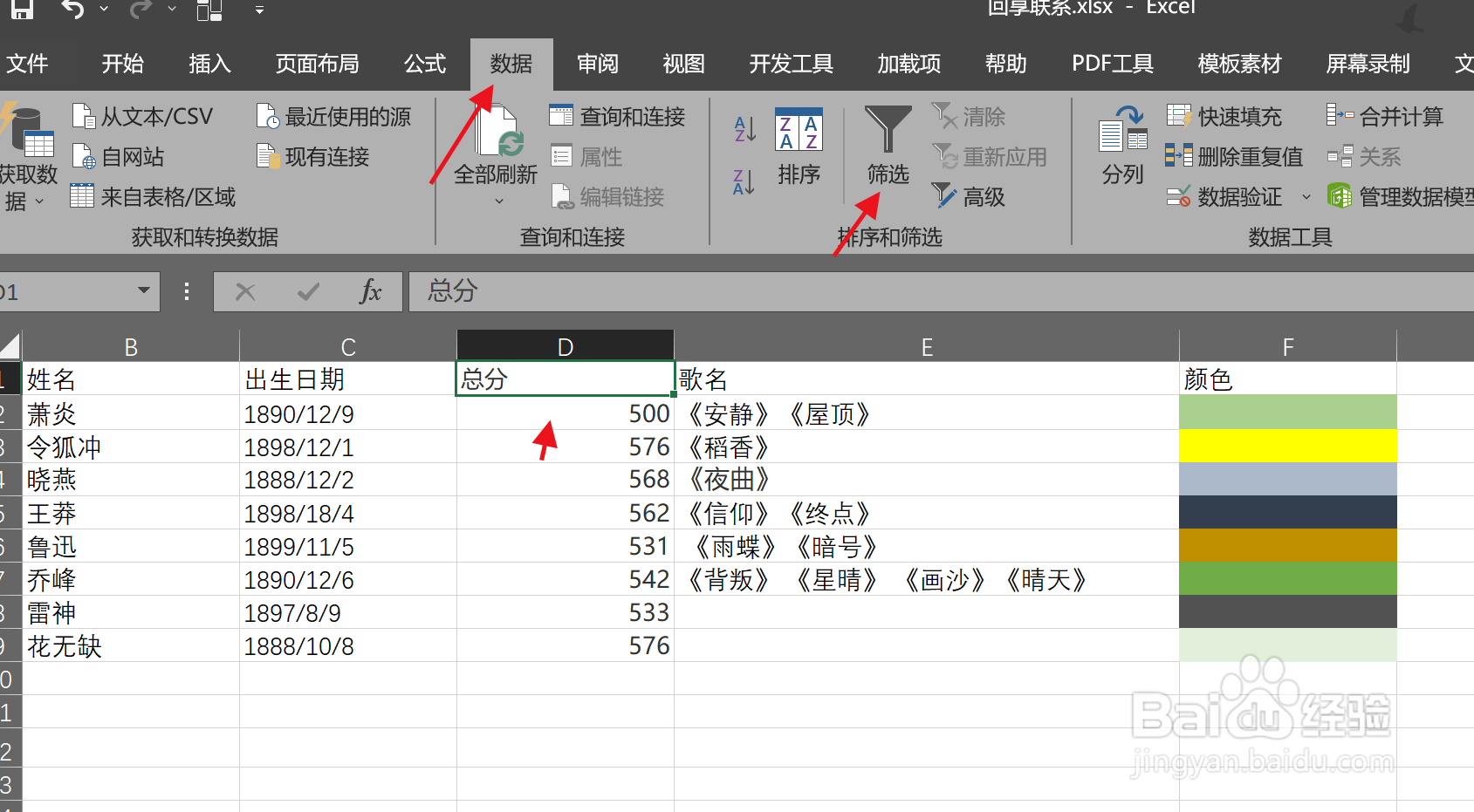Open 高级 advanced filter
The image size is (1474, 812).
[969, 196]
